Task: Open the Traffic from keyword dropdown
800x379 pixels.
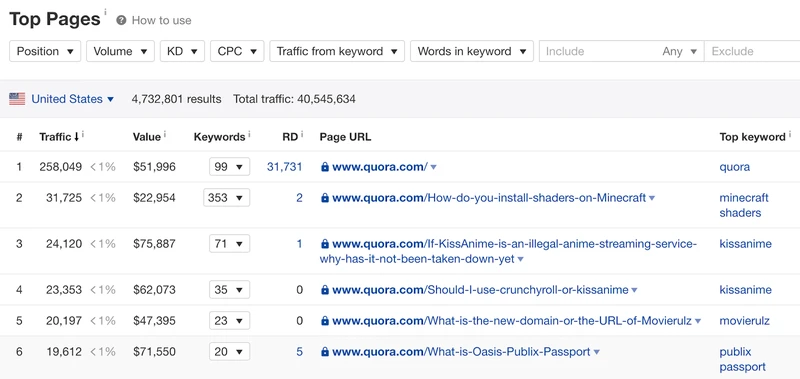Action: [x=337, y=51]
